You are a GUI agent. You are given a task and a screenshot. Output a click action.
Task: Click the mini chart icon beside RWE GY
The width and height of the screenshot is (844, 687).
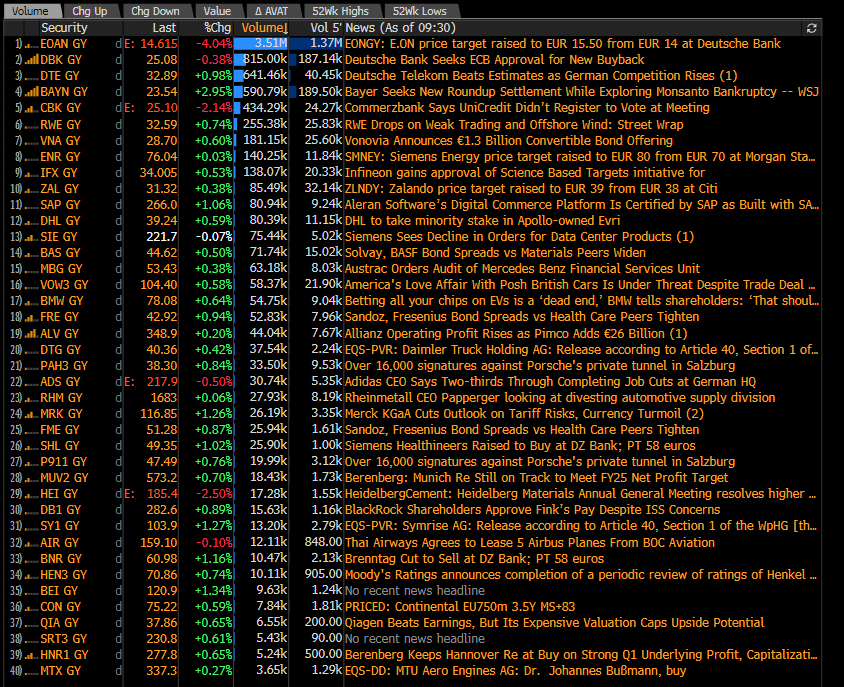(x=32, y=125)
